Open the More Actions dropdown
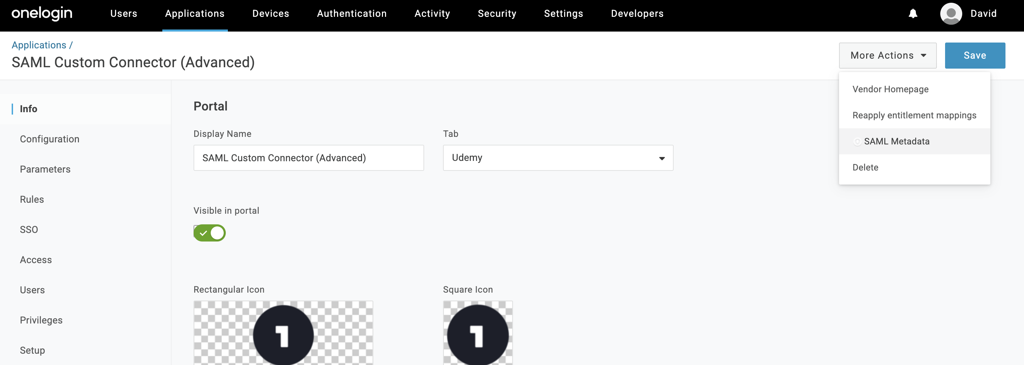Screen dimensions: 1024x365 point(888,56)
